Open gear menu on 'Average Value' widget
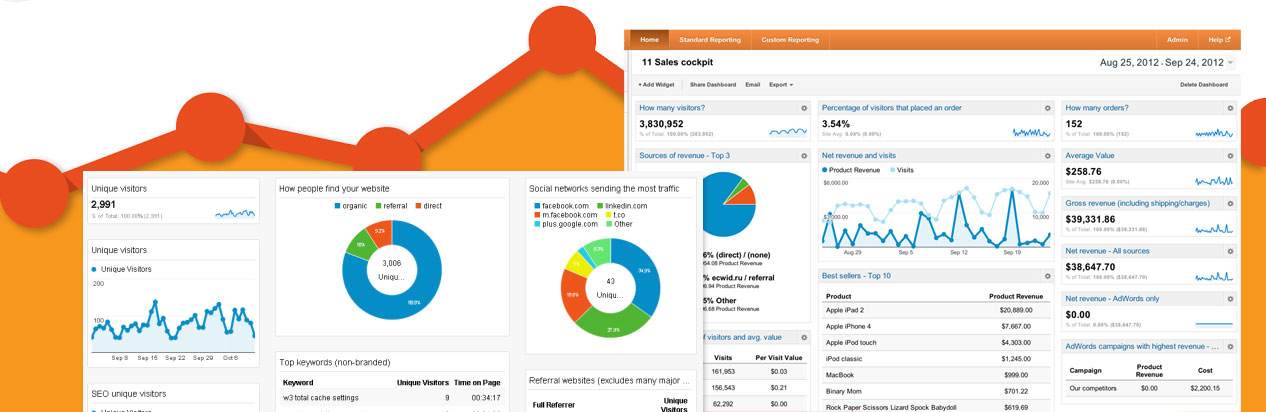Screen dimensions: 1266x412 [x=1229, y=156]
